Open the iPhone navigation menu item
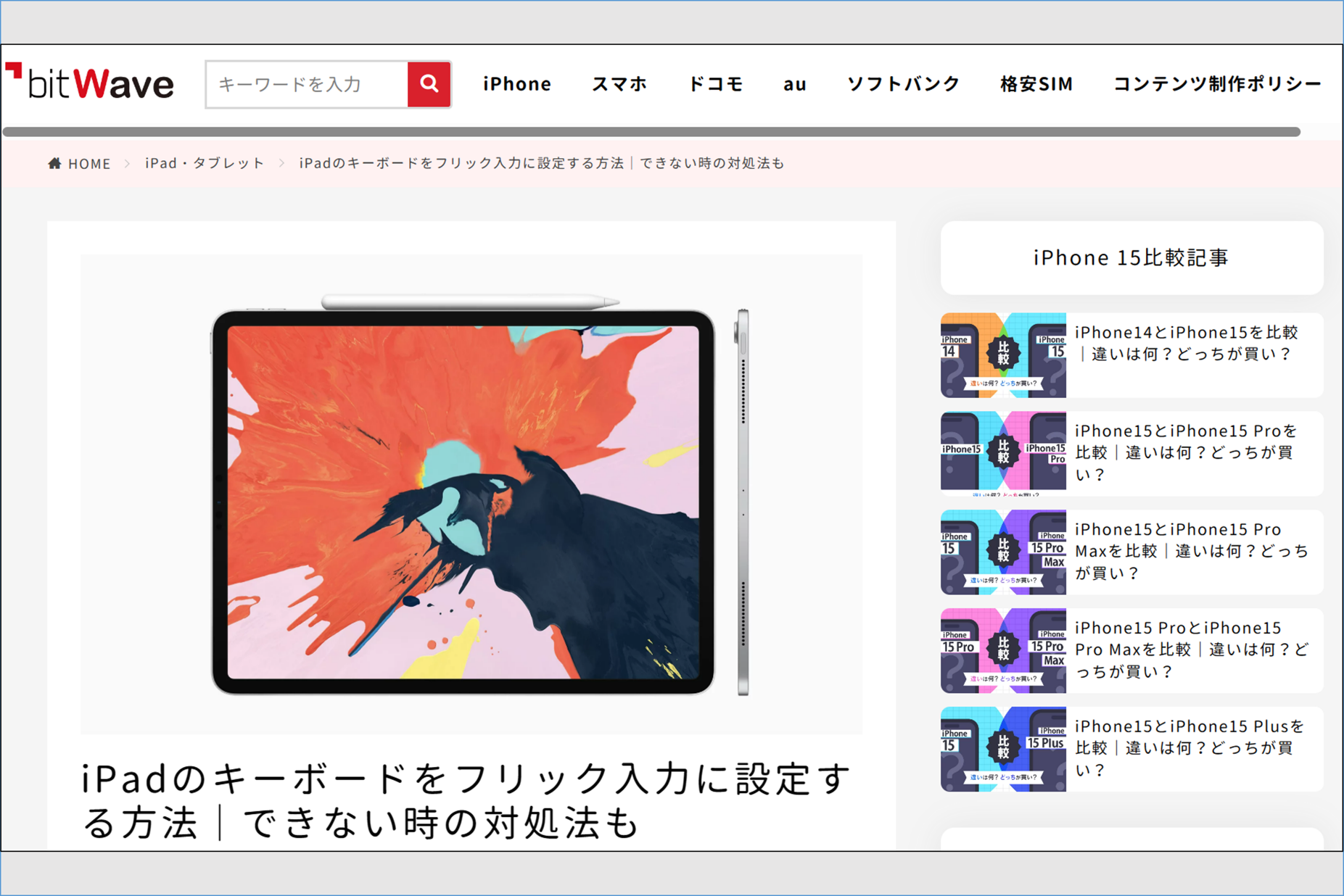 pos(517,84)
